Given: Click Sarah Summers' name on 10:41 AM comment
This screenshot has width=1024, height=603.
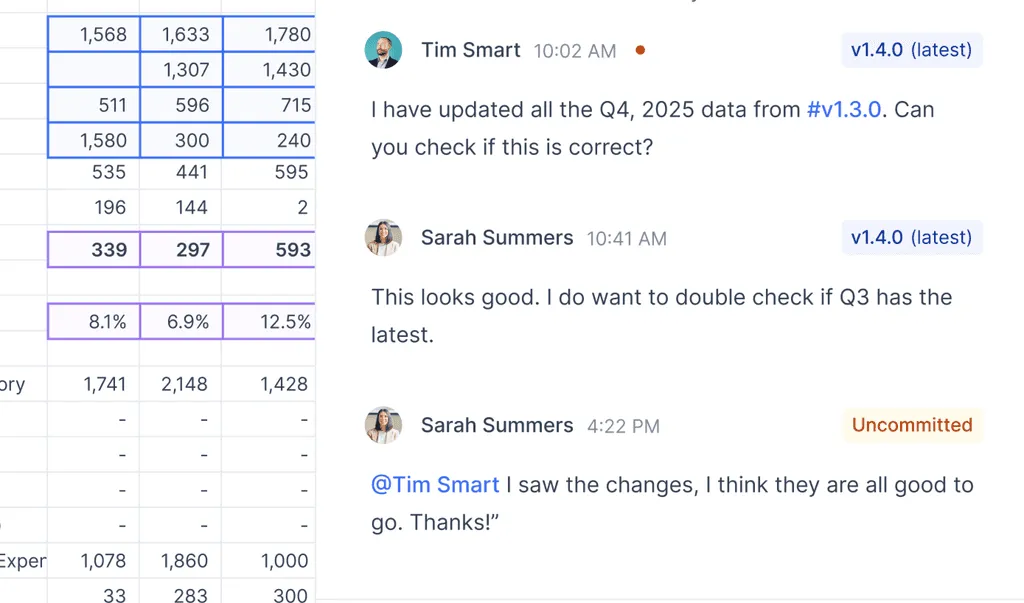Looking at the screenshot, I should click(497, 238).
